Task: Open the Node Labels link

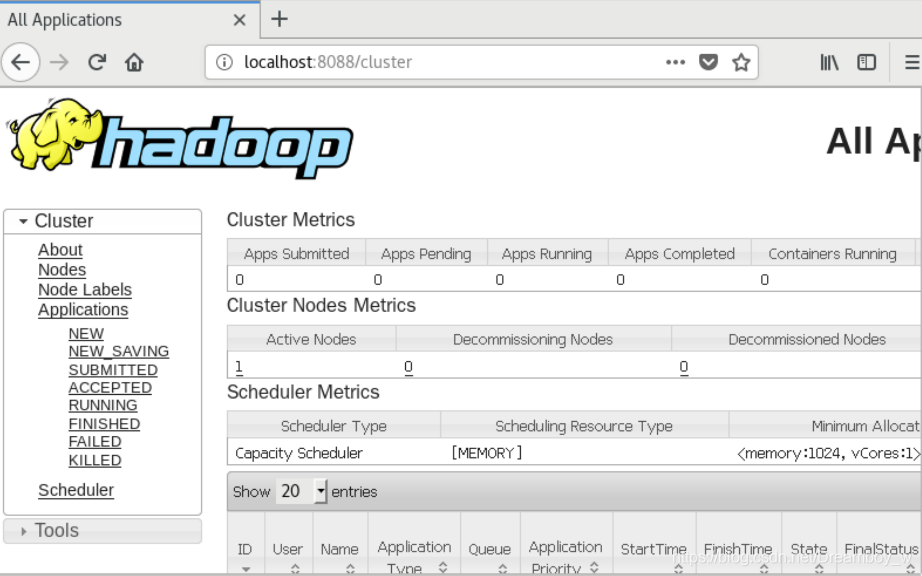Action: [x=85, y=290]
